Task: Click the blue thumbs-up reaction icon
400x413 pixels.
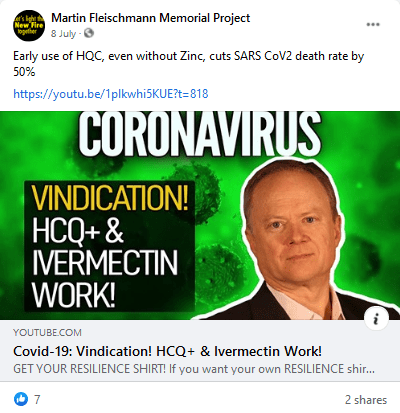Action: tap(21, 399)
